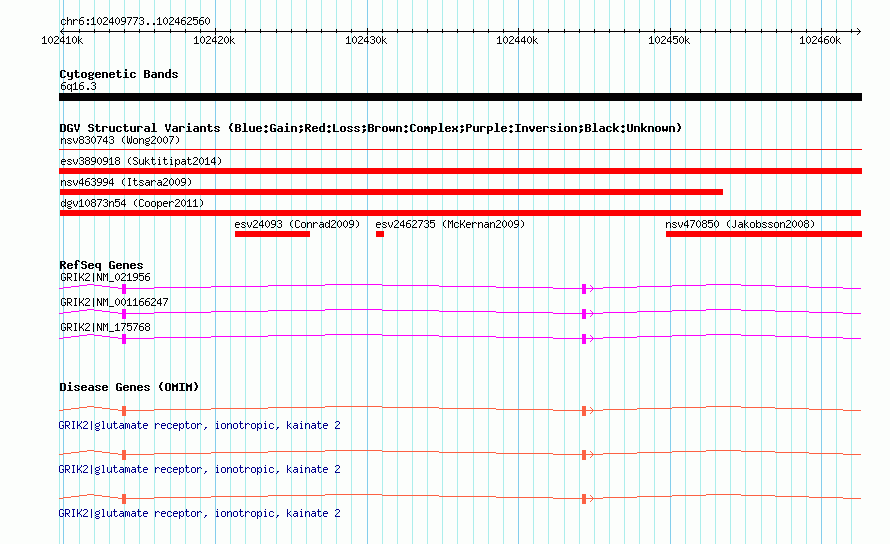Click the left exon on third OMIM GRIK2 track
This screenshot has width=890, height=544.
[x=124, y=499]
